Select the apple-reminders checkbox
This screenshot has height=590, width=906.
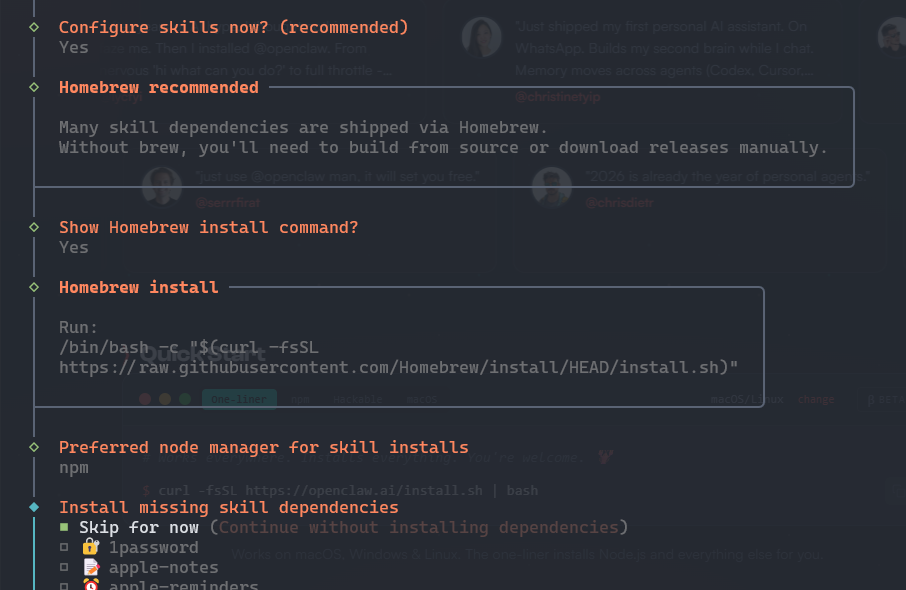pos(64,585)
